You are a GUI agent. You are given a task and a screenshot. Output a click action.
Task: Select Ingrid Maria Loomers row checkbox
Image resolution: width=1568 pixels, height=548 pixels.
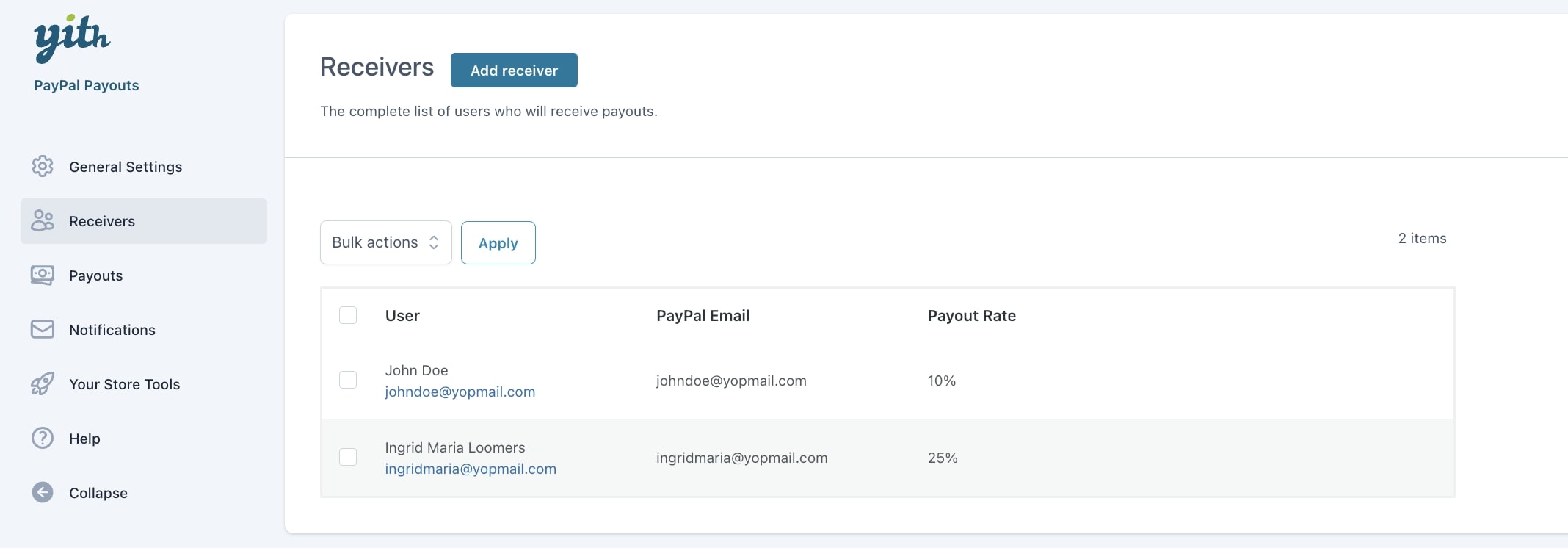tap(348, 458)
